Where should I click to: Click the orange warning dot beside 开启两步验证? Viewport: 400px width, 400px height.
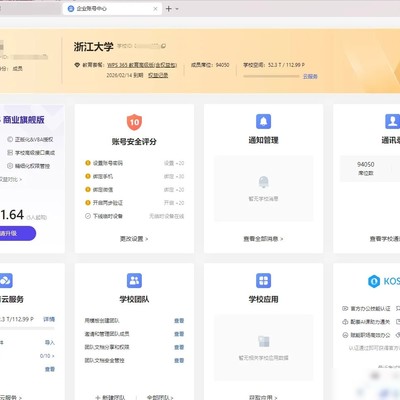[88, 203]
